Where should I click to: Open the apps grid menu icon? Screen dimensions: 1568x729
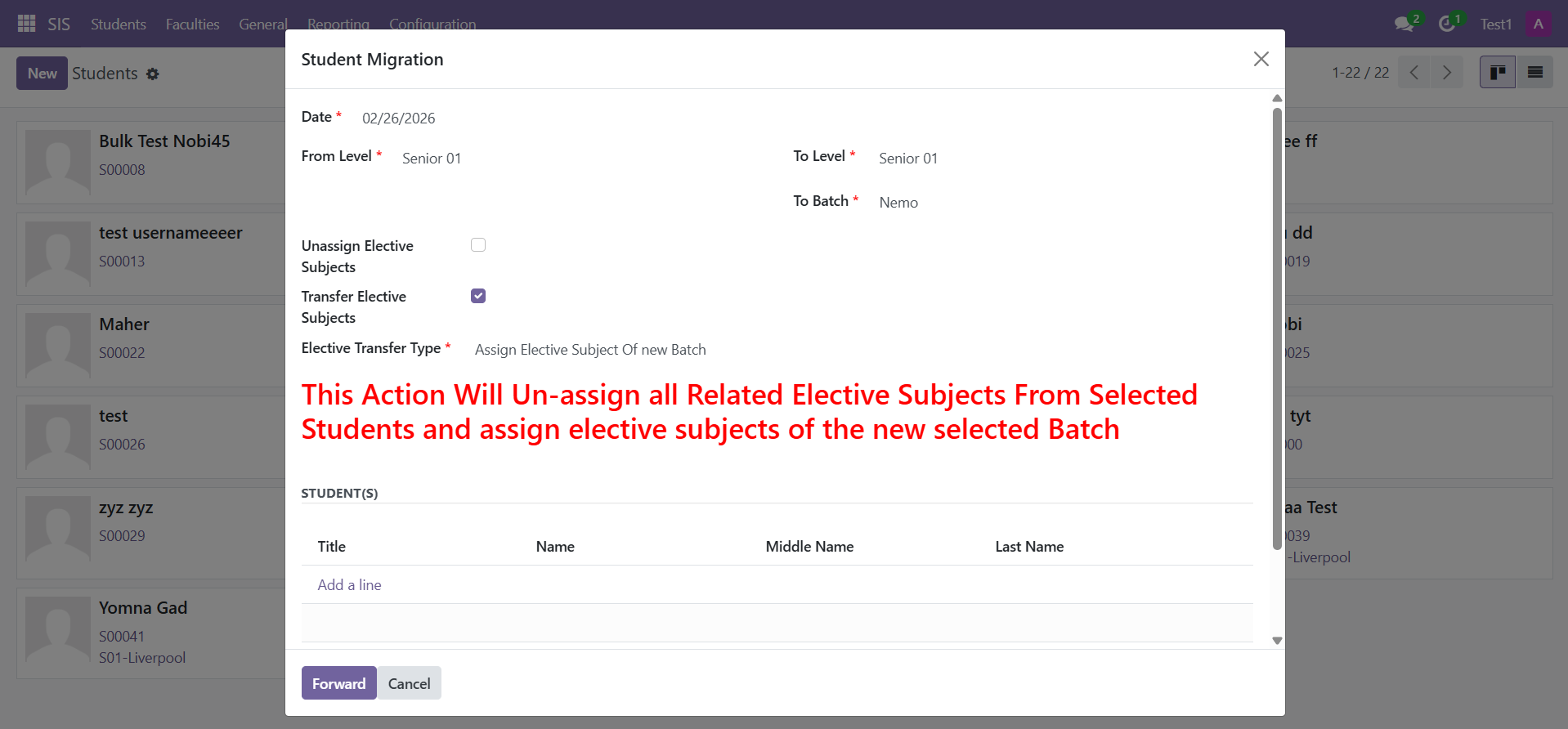point(26,24)
